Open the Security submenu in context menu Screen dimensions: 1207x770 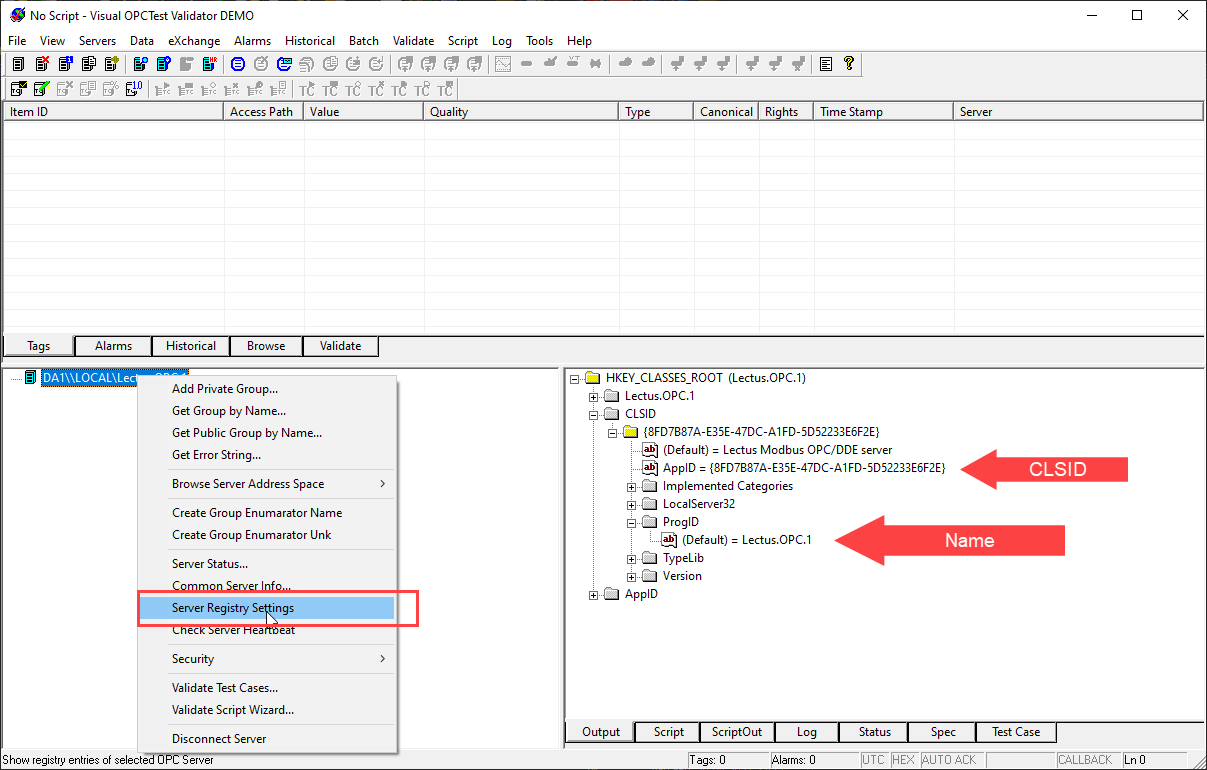[x=267, y=659]
